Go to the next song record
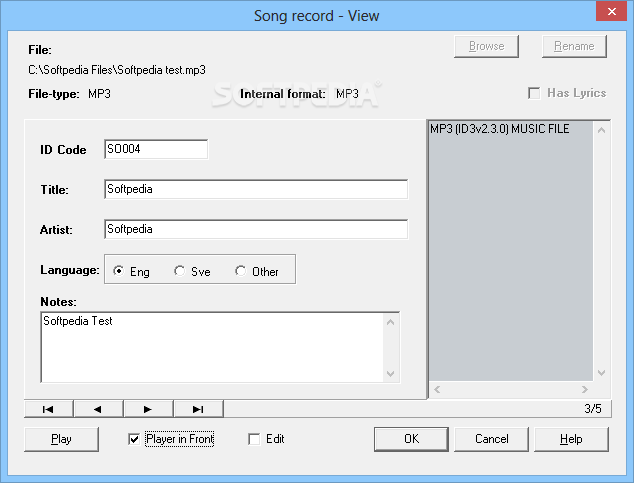 pos(148,409)
